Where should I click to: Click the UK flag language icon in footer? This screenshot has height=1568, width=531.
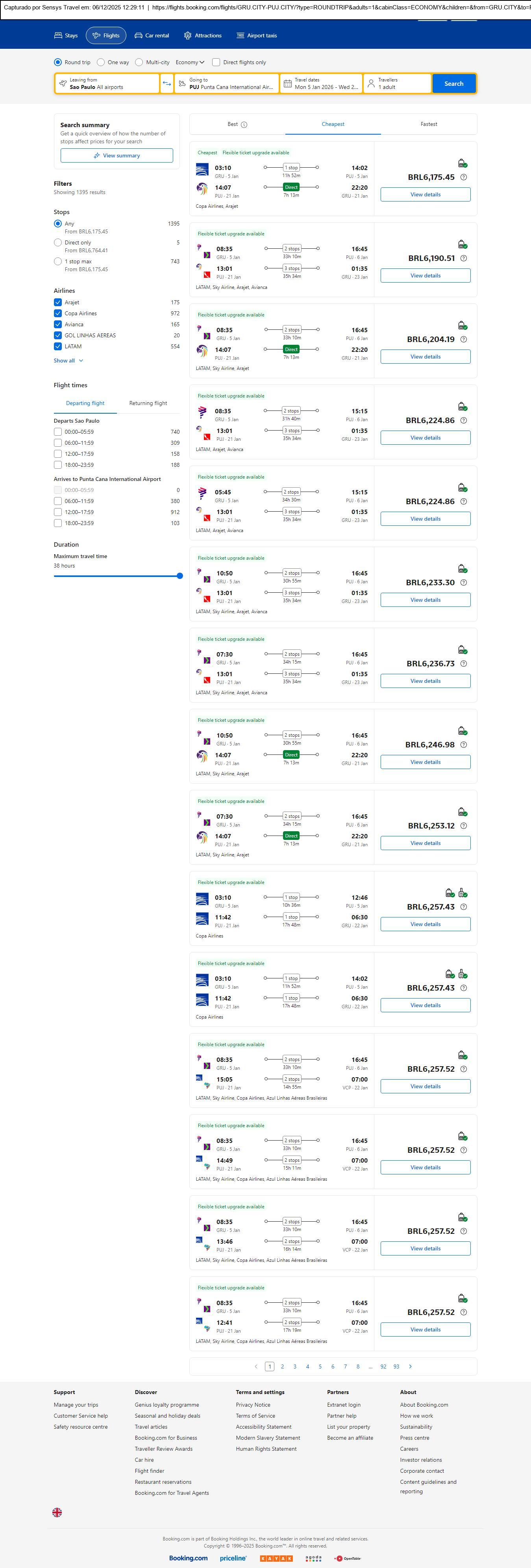pos(57,1512)
